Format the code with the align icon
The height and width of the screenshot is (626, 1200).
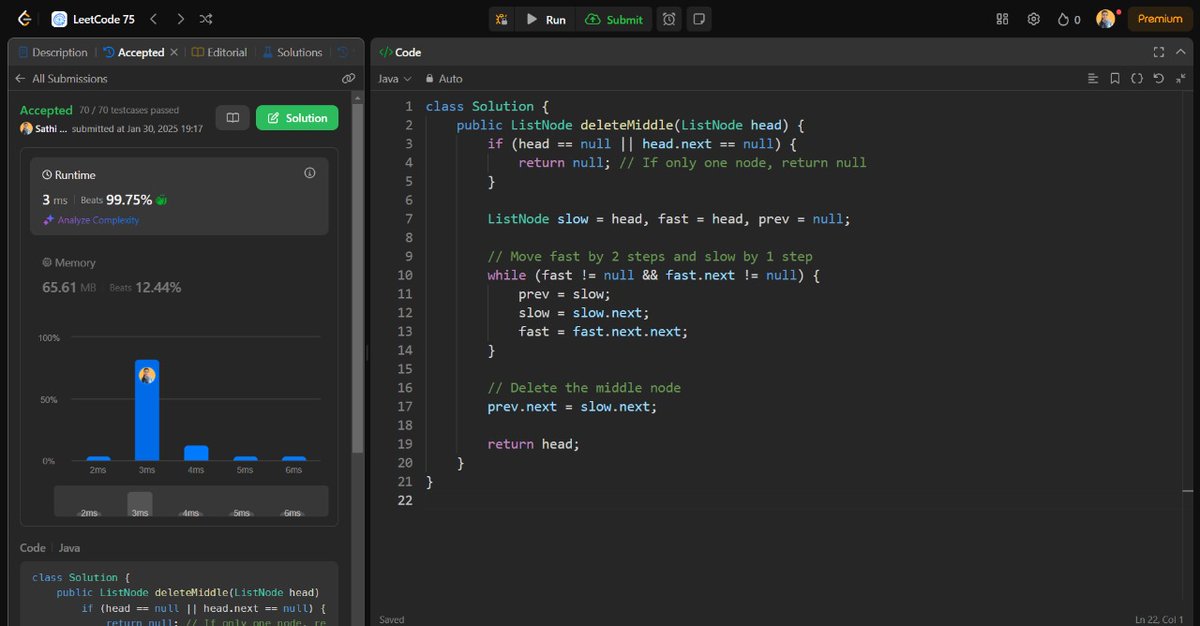pos(1093,78)
